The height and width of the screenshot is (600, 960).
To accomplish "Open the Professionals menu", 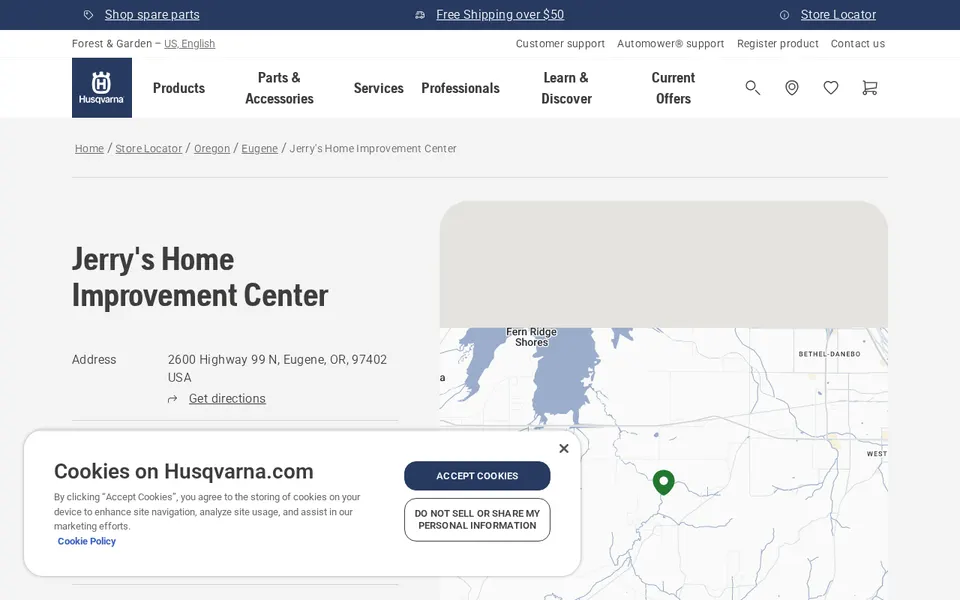I will click(460, 88).
